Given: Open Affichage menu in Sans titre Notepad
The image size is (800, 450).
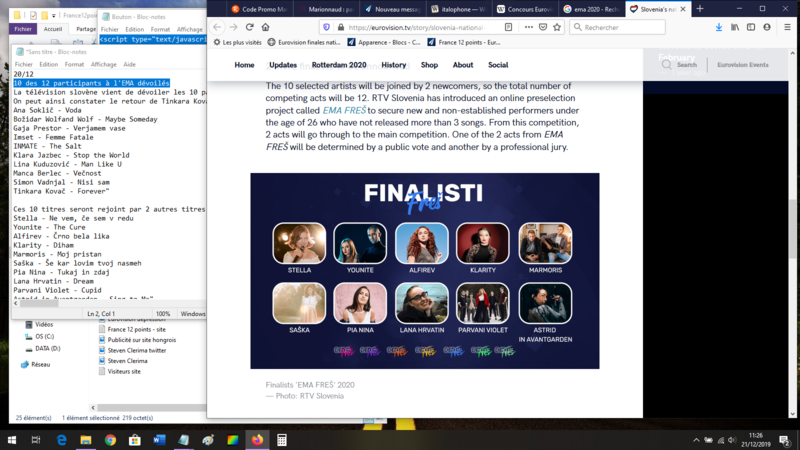Looking at the screenshot, I should coord(104,64).
